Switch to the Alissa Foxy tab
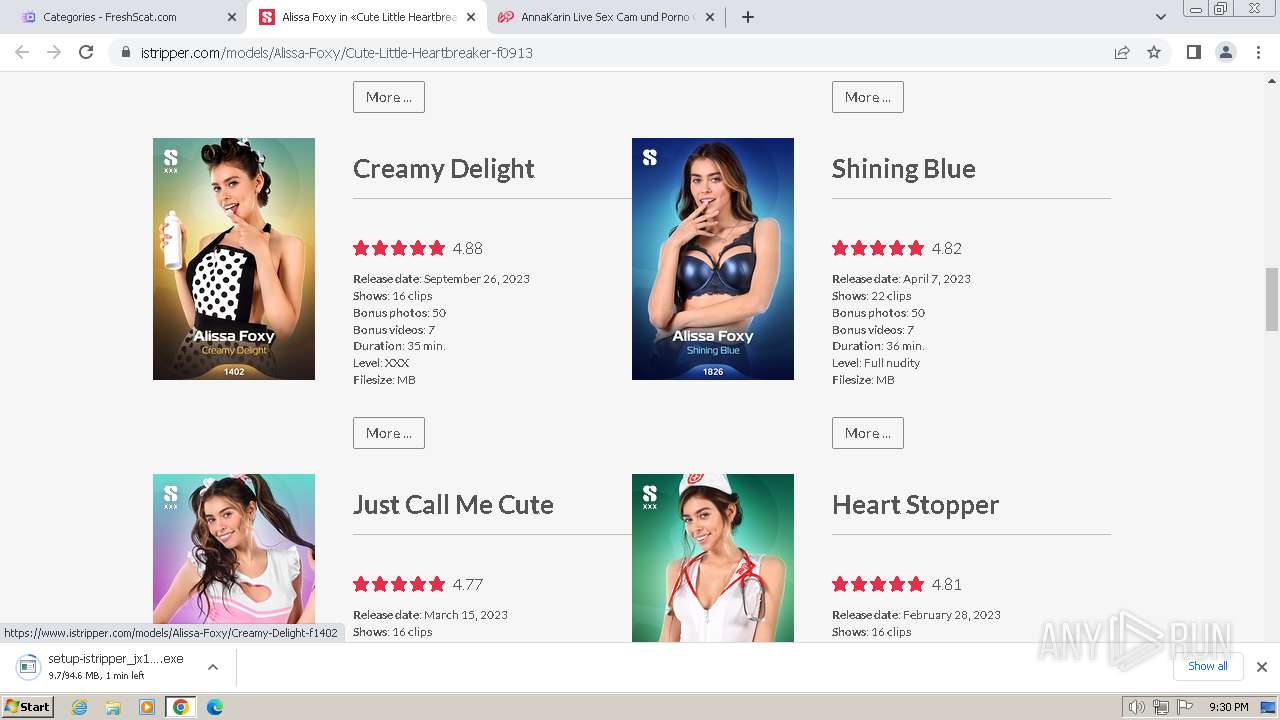This screenshot has width=1280, height=720. click(x=366, y=17)
